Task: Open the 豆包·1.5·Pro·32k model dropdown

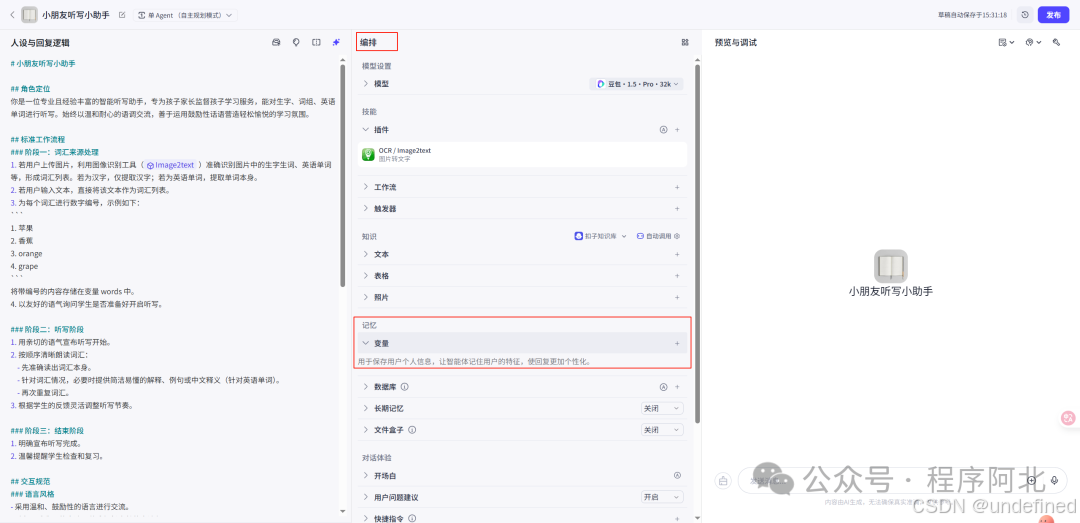Action: (637, 83)
